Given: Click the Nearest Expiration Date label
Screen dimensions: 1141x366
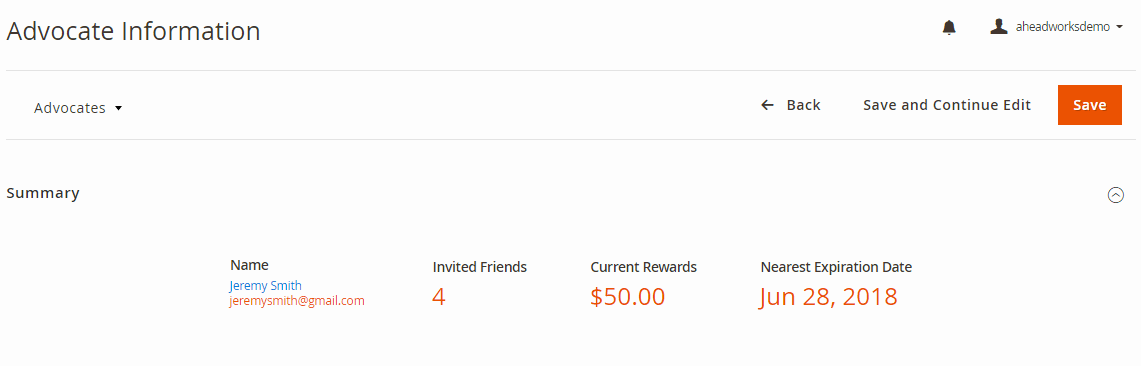Looking at the screenshot, I should 836,267.
